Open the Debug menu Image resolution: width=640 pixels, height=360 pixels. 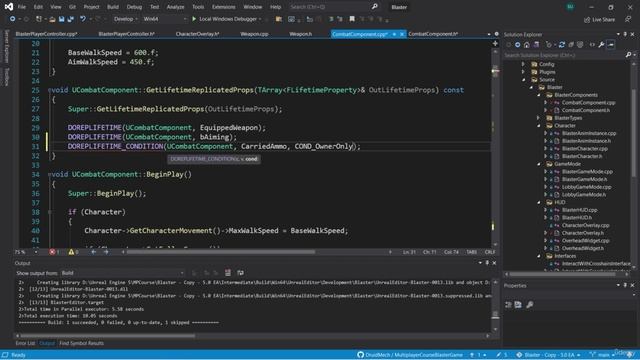pyautogui.click(x=134, y=7)
